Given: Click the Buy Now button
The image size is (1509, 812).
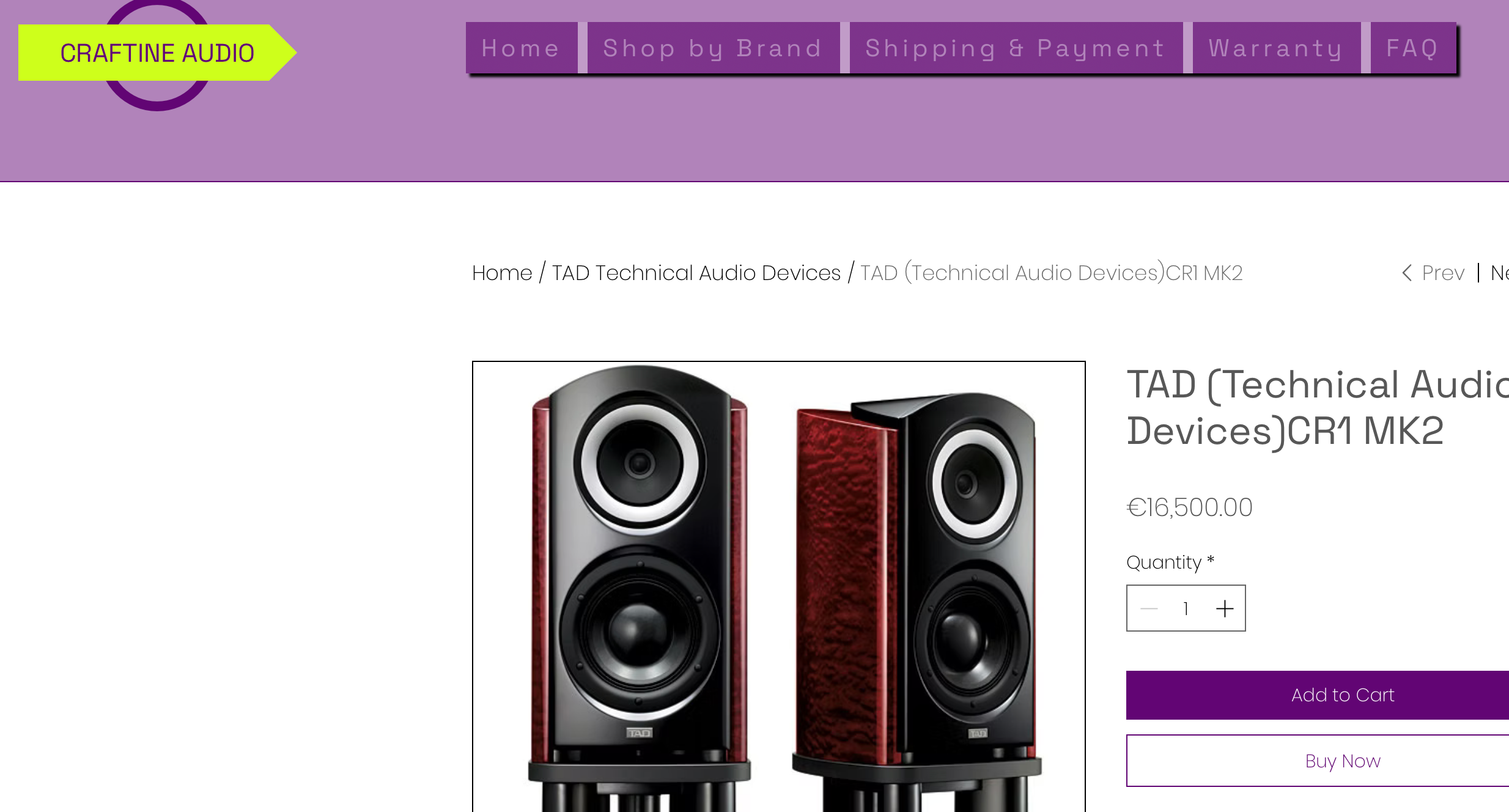Looking at the screenshot, I should 1318,761.
